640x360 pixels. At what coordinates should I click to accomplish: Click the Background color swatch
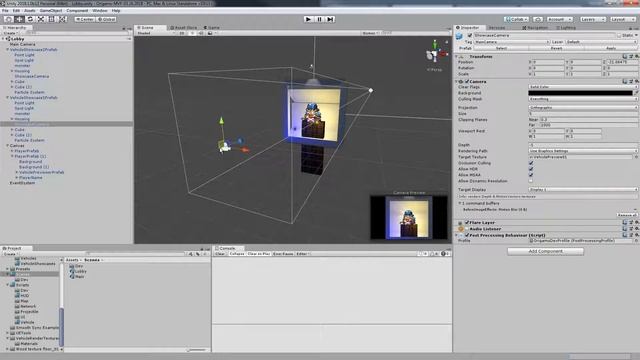tap(580, 93)
